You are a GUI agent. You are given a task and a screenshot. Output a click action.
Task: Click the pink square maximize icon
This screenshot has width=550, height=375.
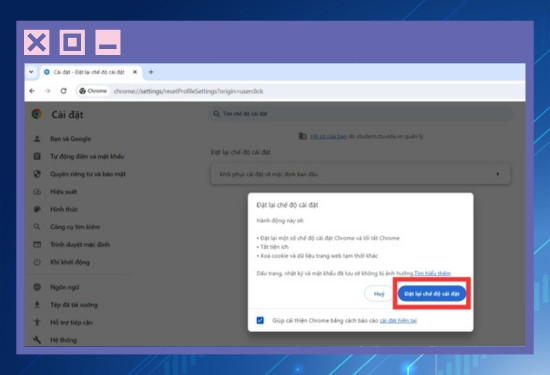click(x=72, y=42)
